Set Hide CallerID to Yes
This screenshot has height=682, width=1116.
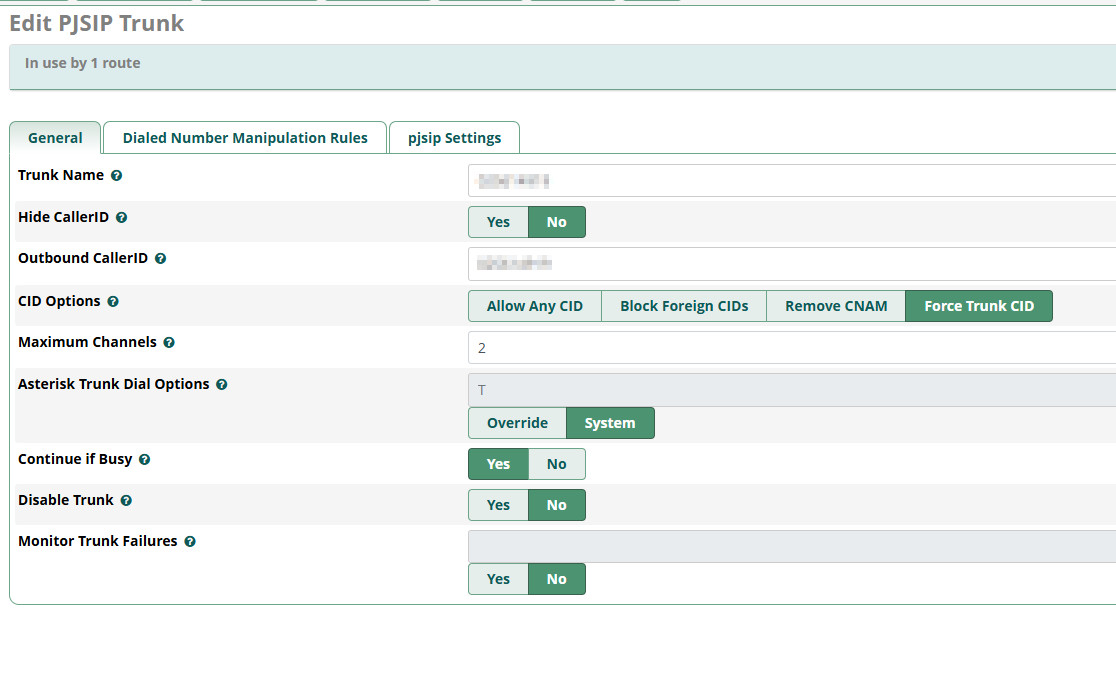[x=498, y=222]
